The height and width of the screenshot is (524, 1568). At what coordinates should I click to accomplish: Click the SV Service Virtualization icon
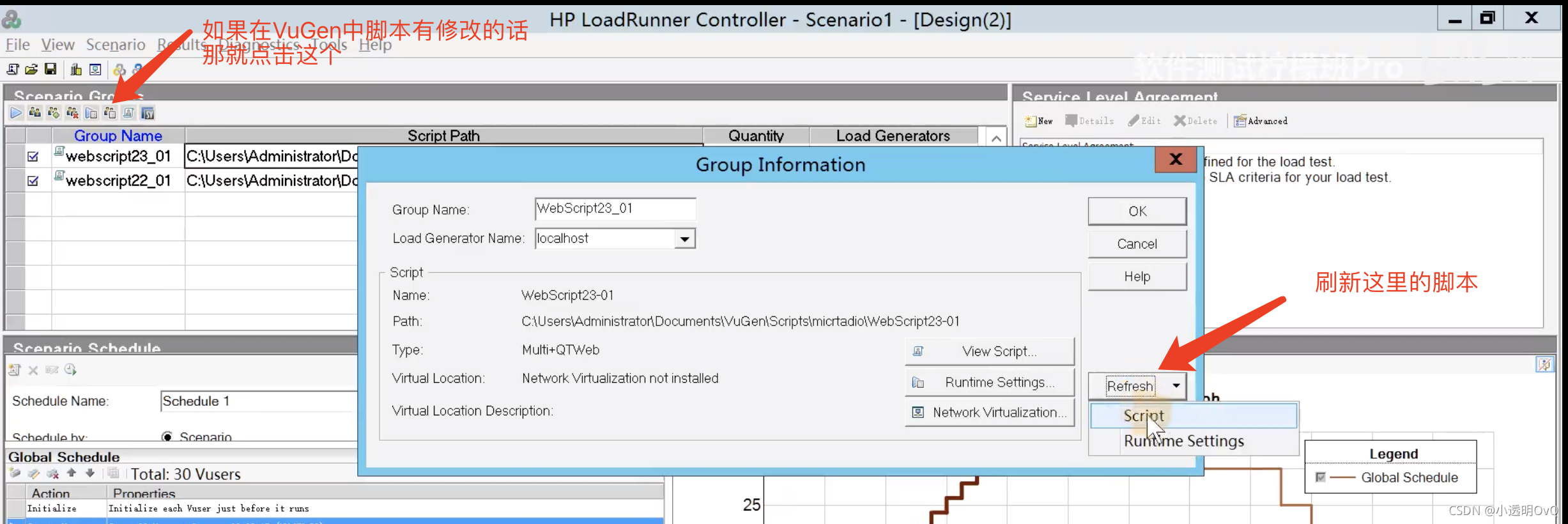[148, 113]
